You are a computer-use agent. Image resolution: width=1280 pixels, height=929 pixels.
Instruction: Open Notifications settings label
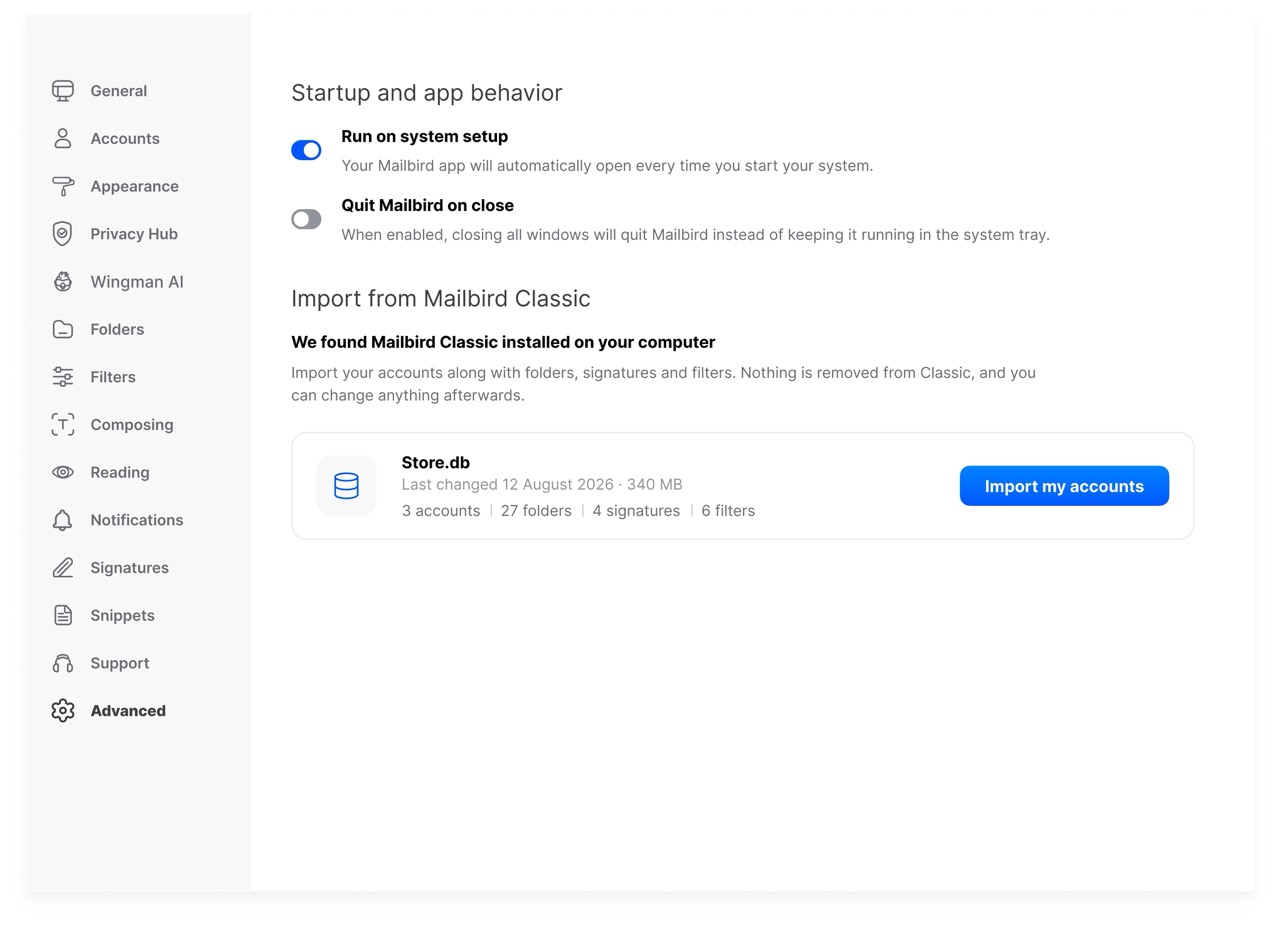[137, 520]
